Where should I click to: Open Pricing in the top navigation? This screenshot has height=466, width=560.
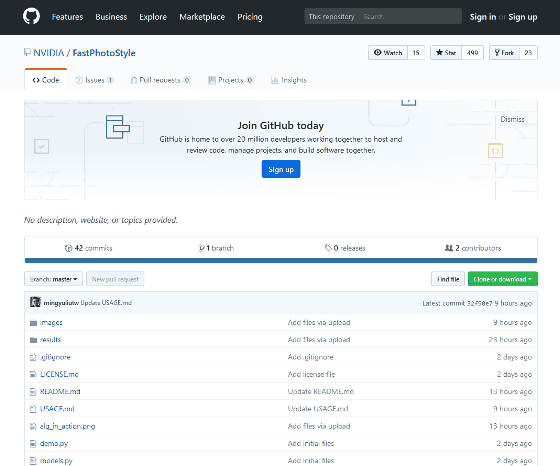[x=250, y=17]
